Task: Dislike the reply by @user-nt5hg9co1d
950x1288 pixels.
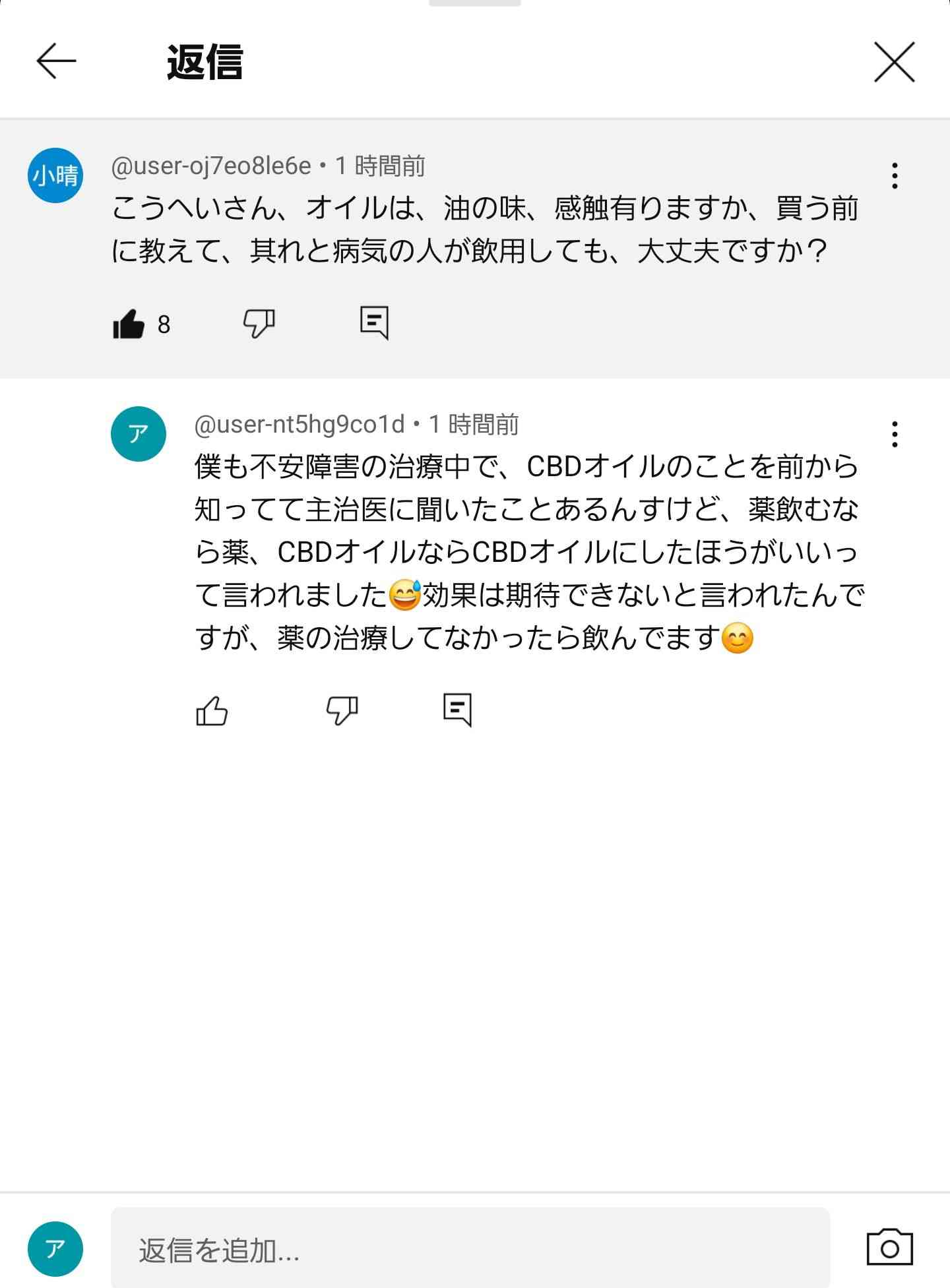Action: tap(340, 712)
